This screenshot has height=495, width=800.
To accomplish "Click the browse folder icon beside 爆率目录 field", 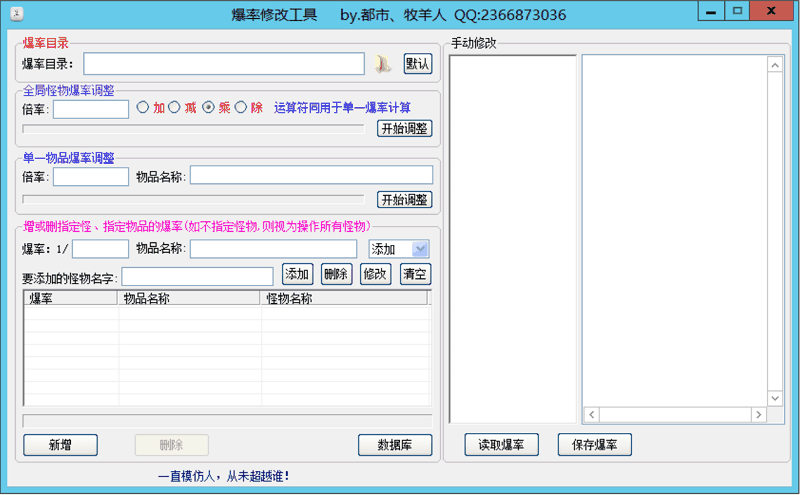I will pyautogui.click(x=384, y=64).
